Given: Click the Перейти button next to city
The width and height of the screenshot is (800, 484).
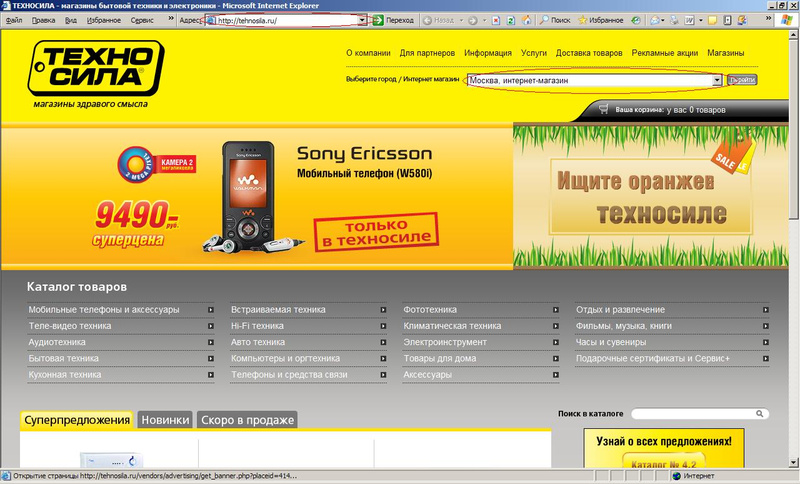Looking at the screenshot, I should (x=742, y=80).
